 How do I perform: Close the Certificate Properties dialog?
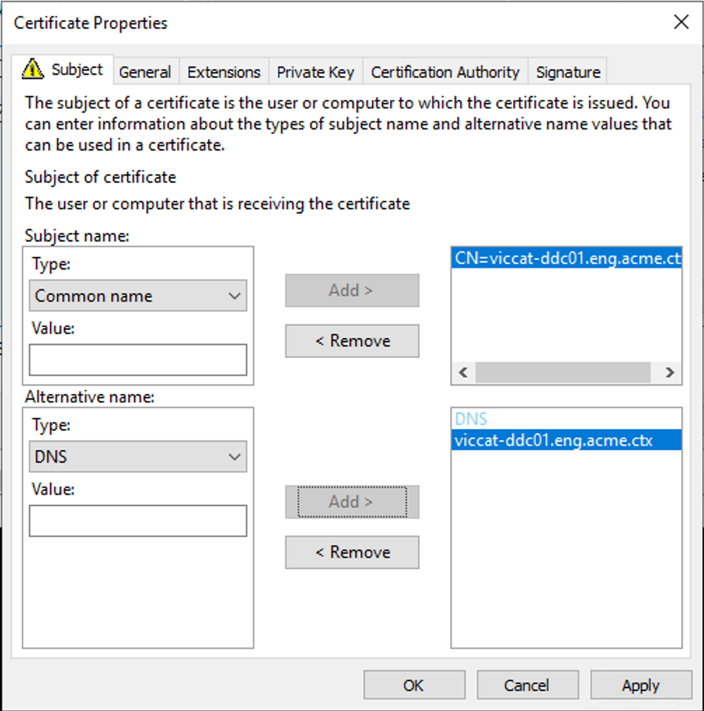click(681, 22)
